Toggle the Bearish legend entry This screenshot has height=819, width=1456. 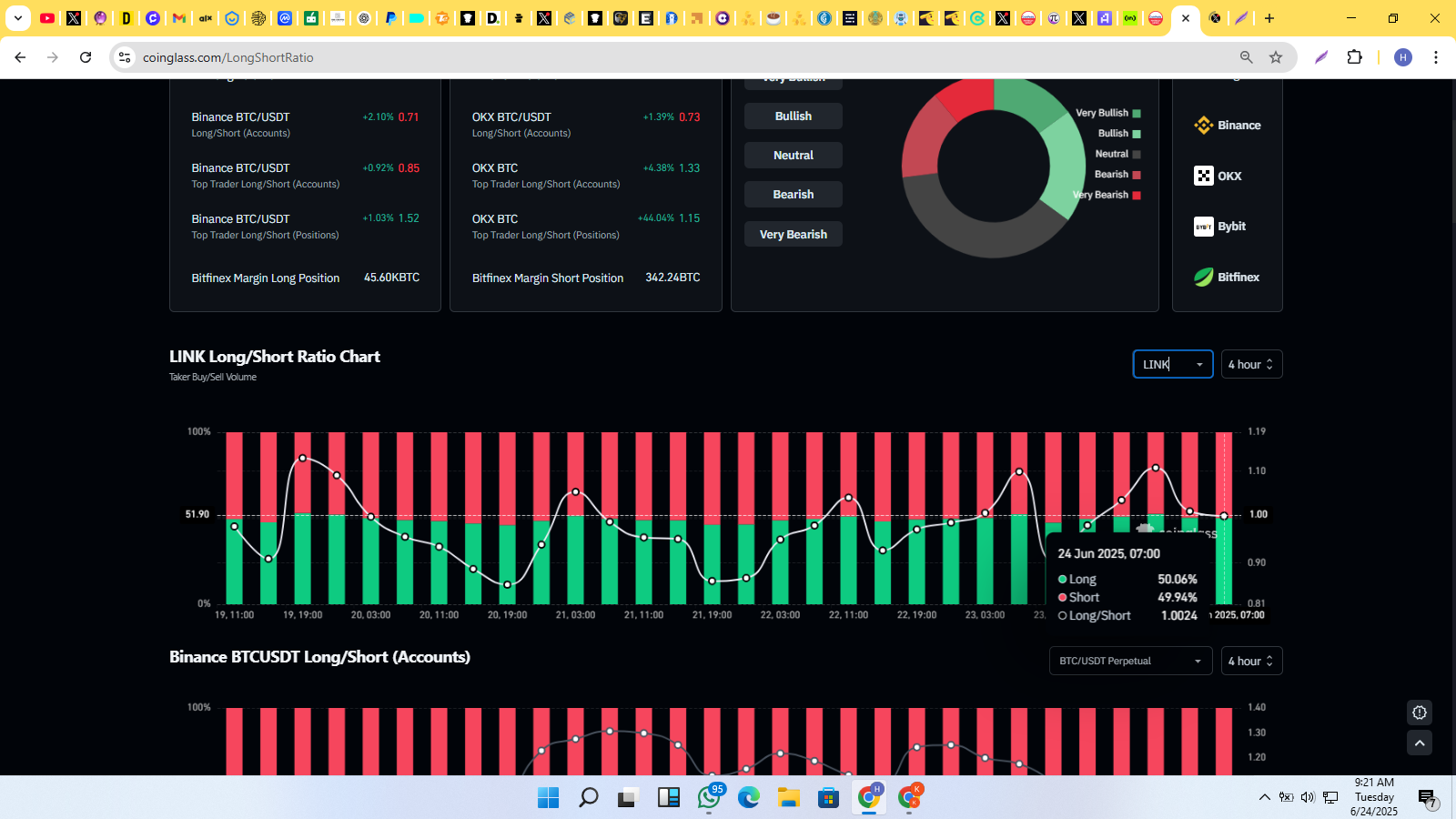click(1117, 175)
